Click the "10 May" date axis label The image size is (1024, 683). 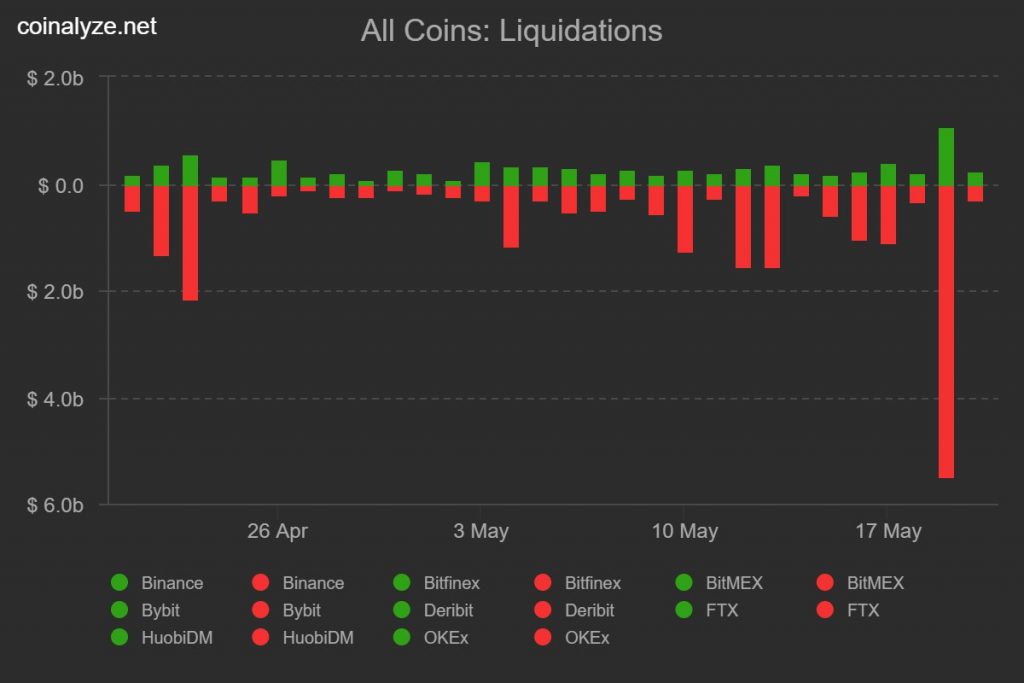tap(685, 531)
